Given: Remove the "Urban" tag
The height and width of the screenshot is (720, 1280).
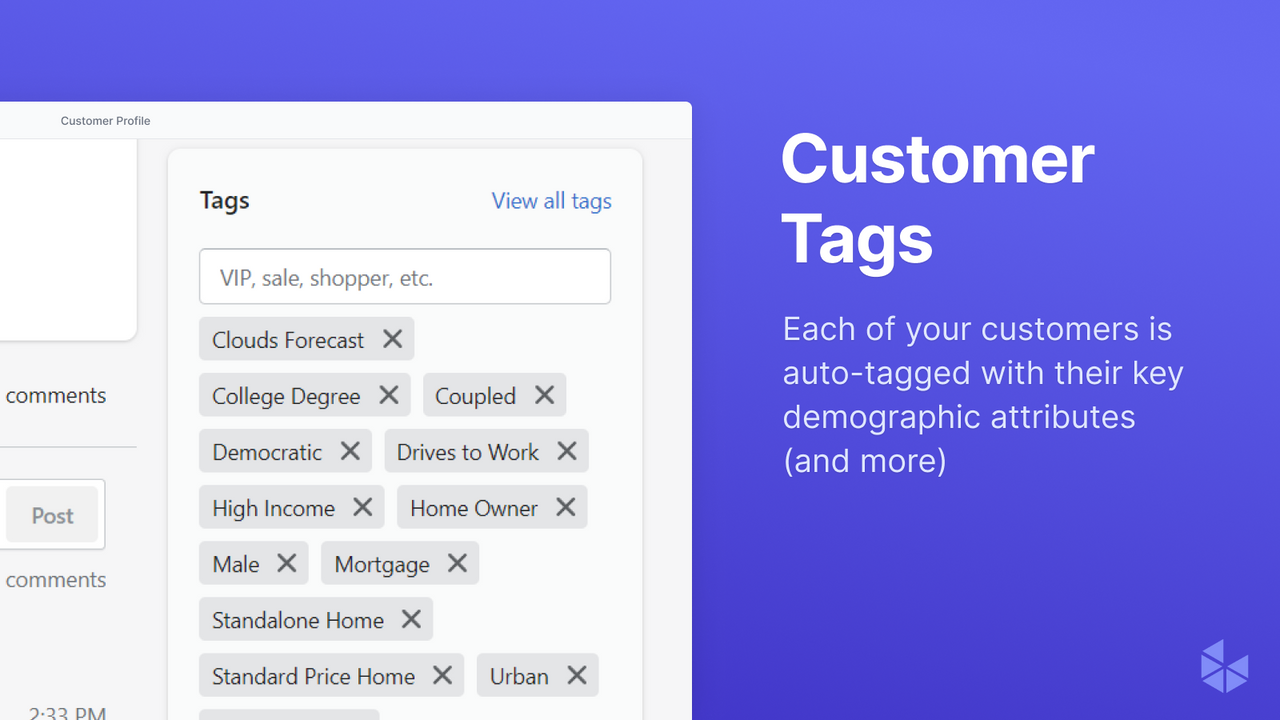Looking at the screenshot, I should [x=577, y=675].
